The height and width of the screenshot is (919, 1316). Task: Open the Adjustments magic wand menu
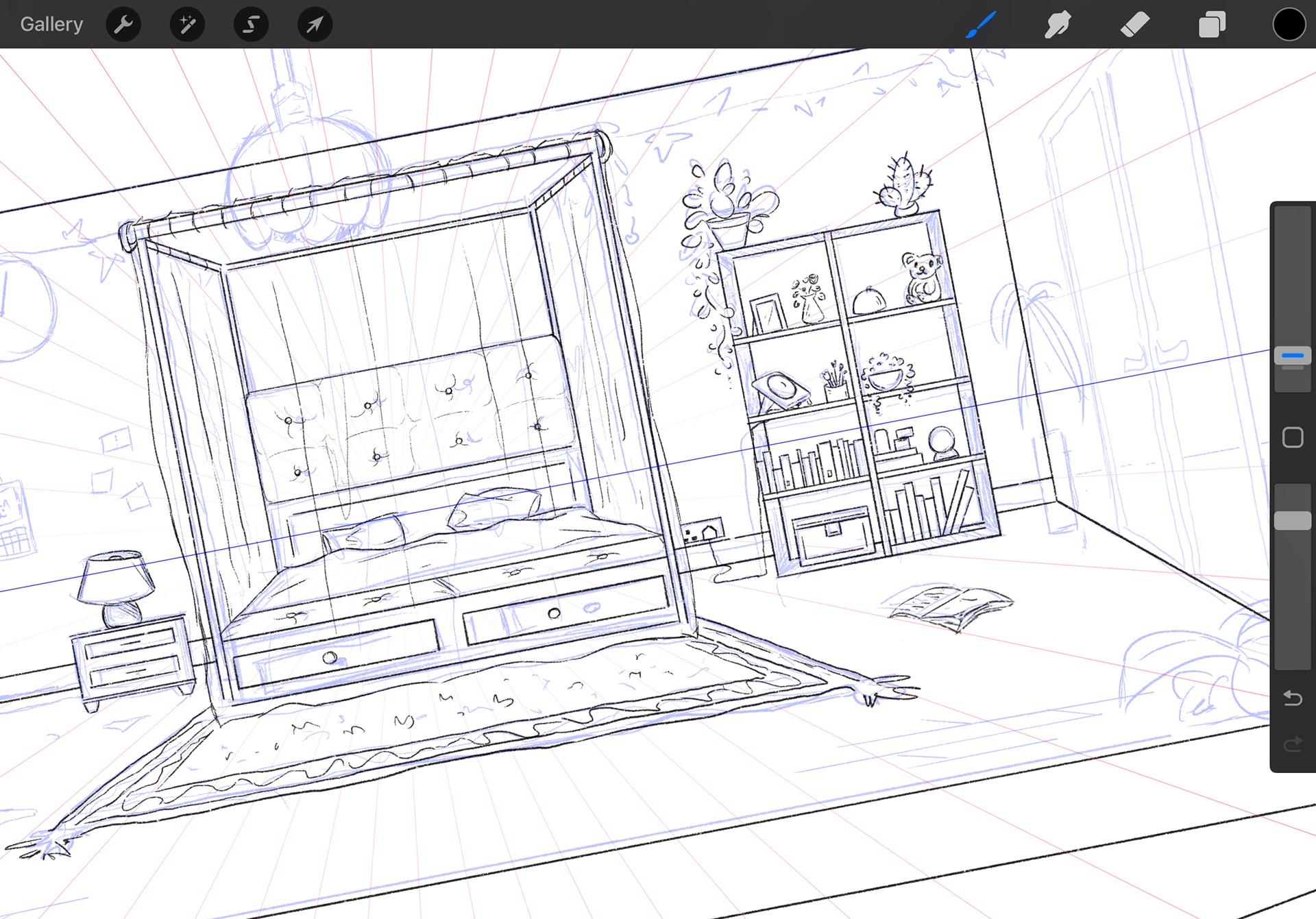pos(187,24)
